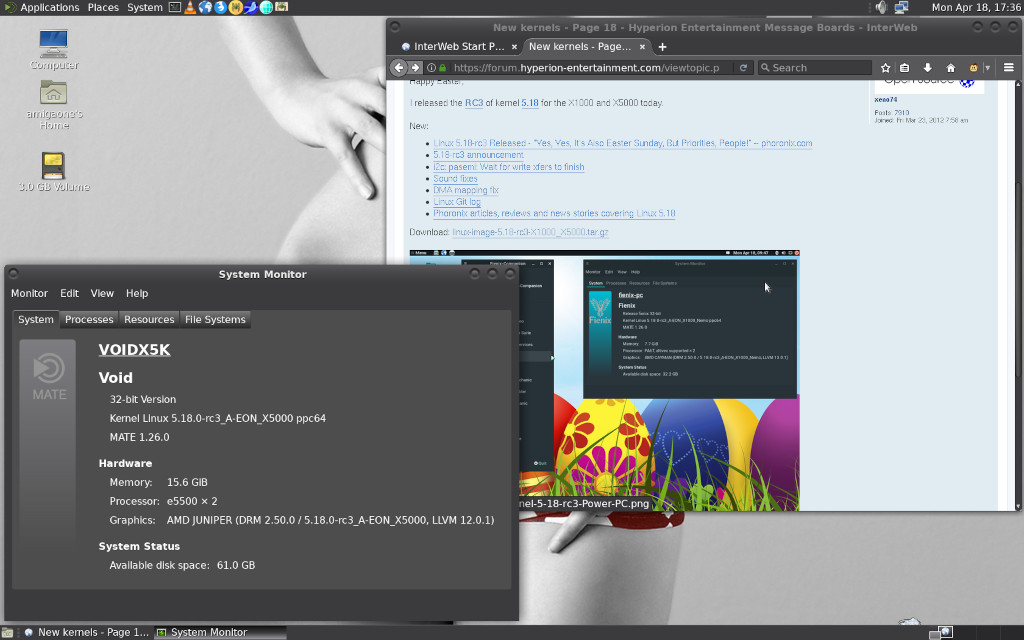Viewport: 1024px width, 640px height.
Task: Click the clock showing Mon Apr 18, 17:36
Action: tap(976, 7)
